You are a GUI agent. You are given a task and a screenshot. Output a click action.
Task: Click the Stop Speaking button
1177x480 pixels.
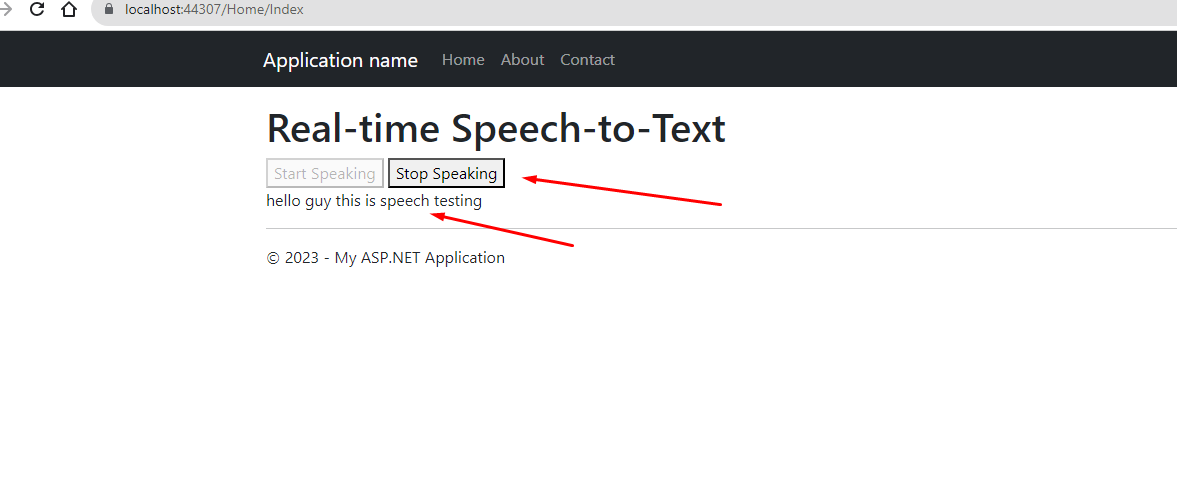447,174
